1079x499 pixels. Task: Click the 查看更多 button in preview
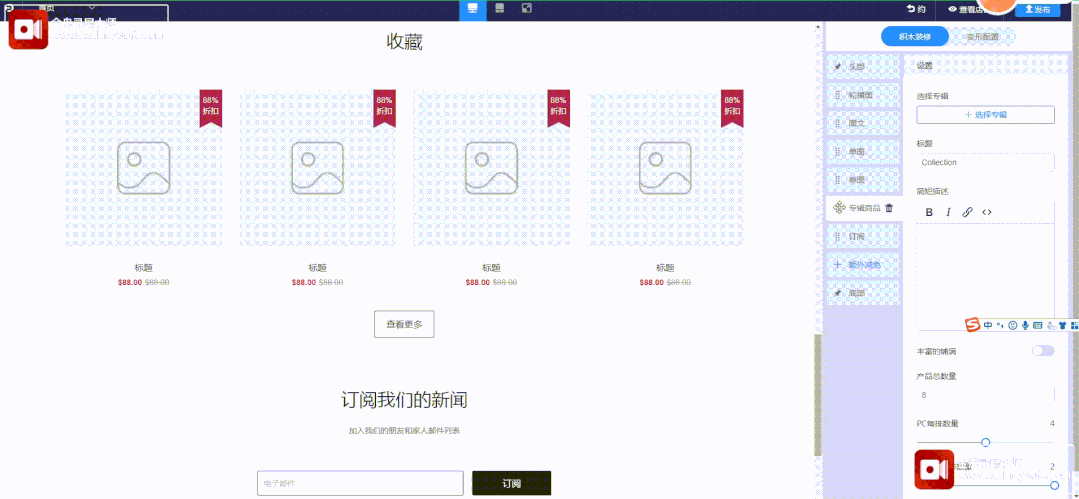pyautogui.click(x=404, y=324)
